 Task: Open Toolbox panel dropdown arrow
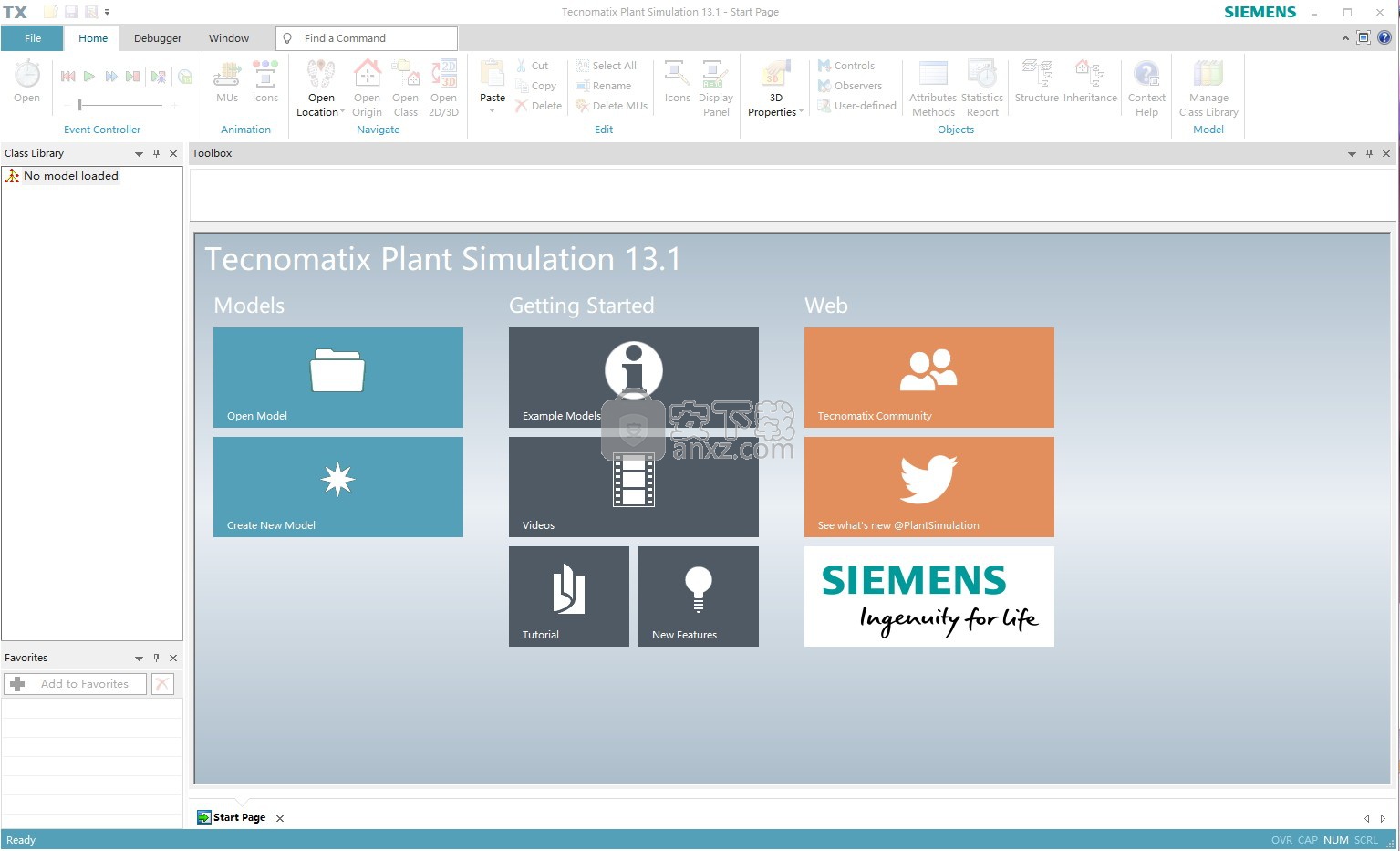tap(1352, 154)
